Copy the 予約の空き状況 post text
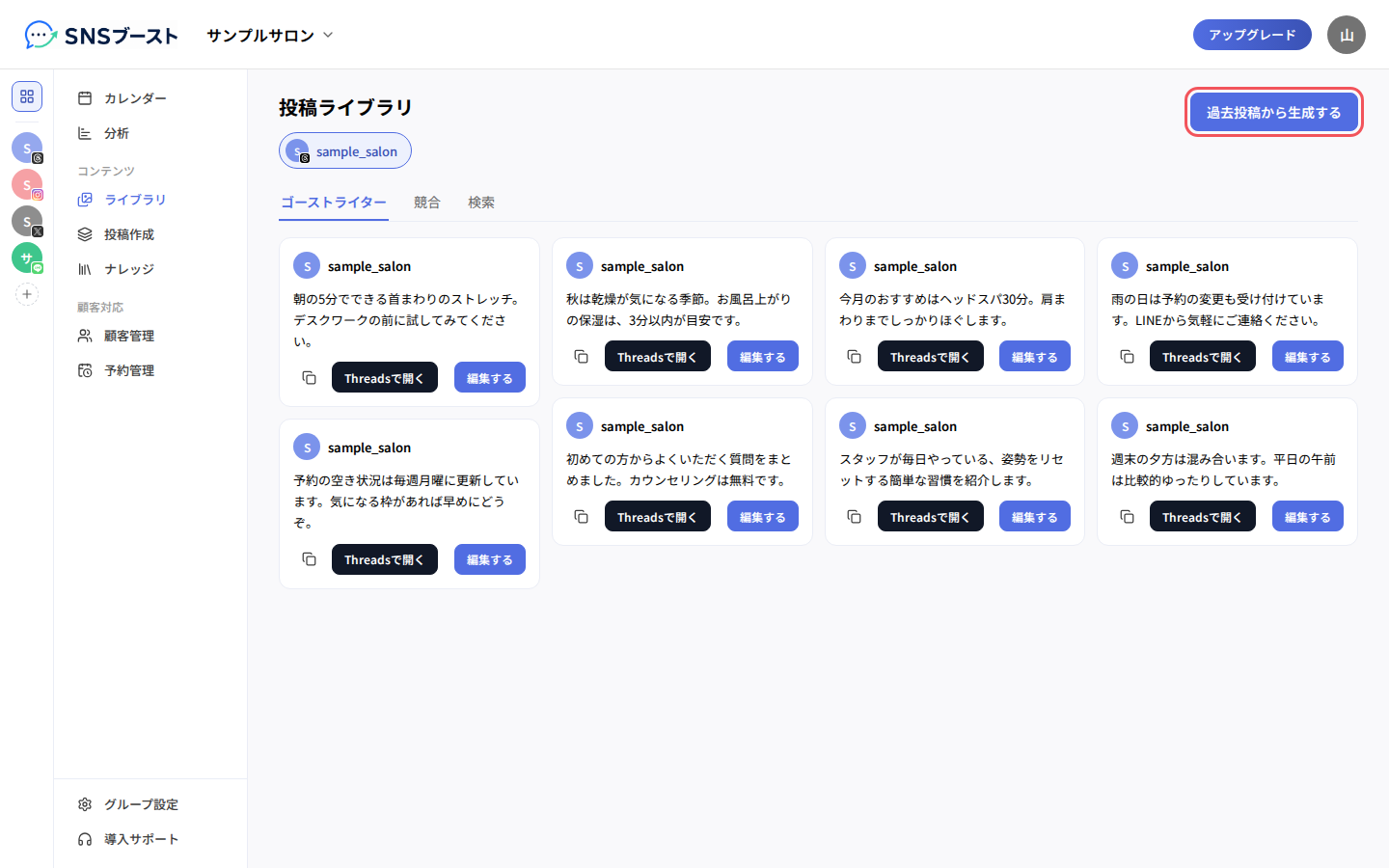The image size is (1389, 868). point(309,559)
